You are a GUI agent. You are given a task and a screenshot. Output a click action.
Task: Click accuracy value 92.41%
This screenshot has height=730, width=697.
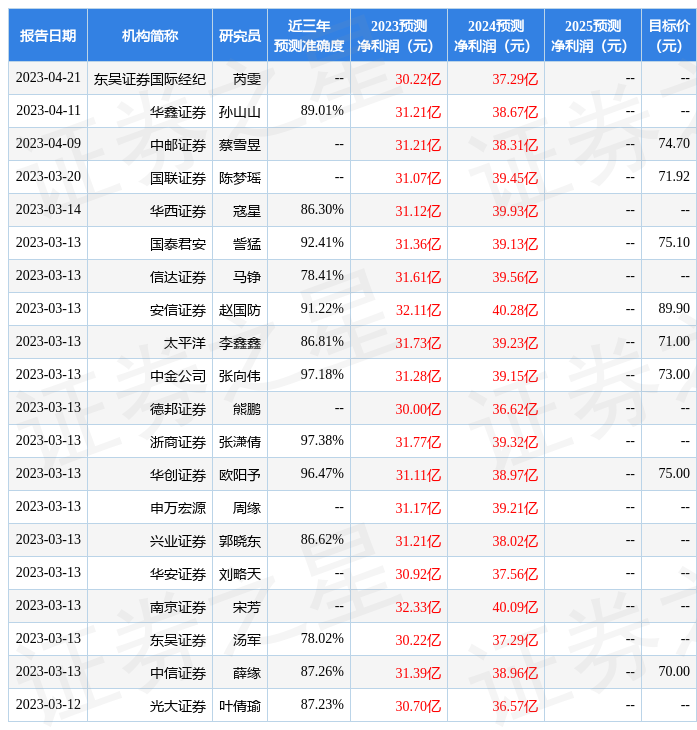click(322, 243)
